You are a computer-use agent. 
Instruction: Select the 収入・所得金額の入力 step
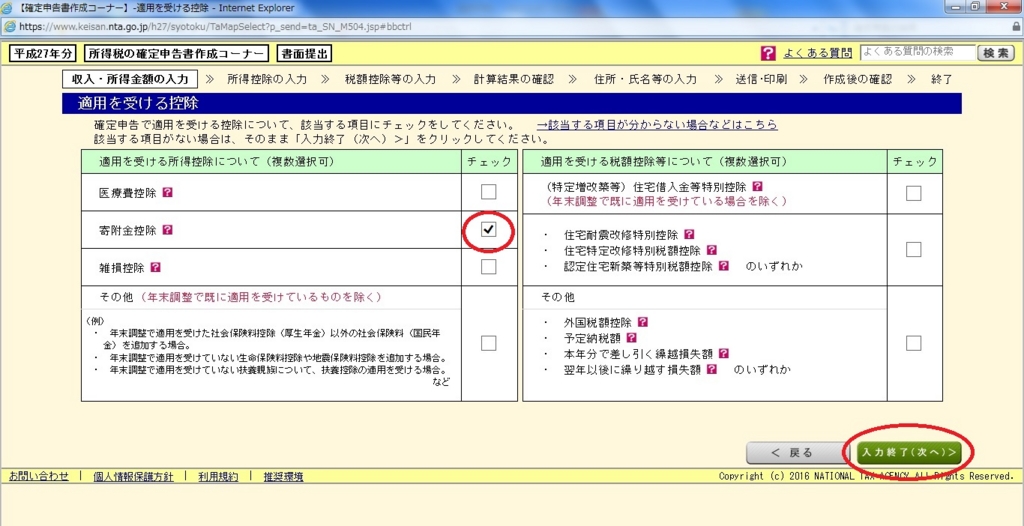130,79
